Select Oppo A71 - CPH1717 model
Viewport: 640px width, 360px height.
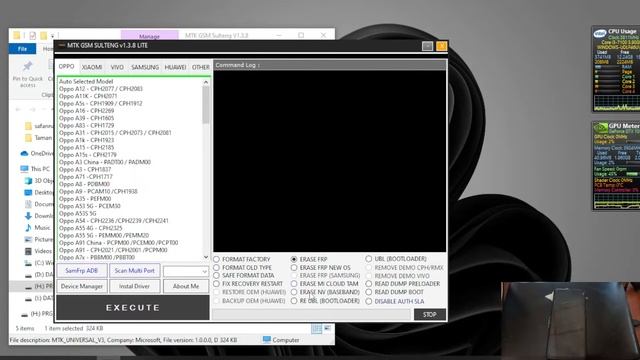(x=86, y=177)
